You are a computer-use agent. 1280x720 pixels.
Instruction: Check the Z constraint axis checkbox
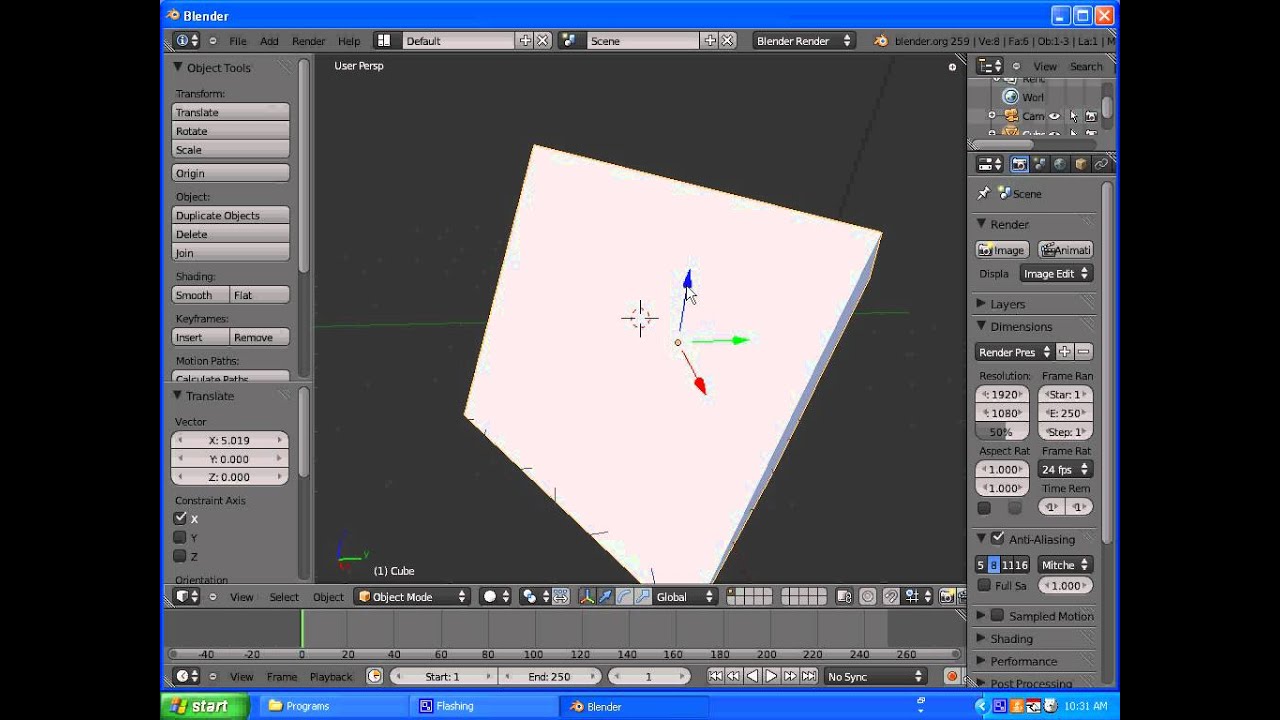[x=180, y=556]
